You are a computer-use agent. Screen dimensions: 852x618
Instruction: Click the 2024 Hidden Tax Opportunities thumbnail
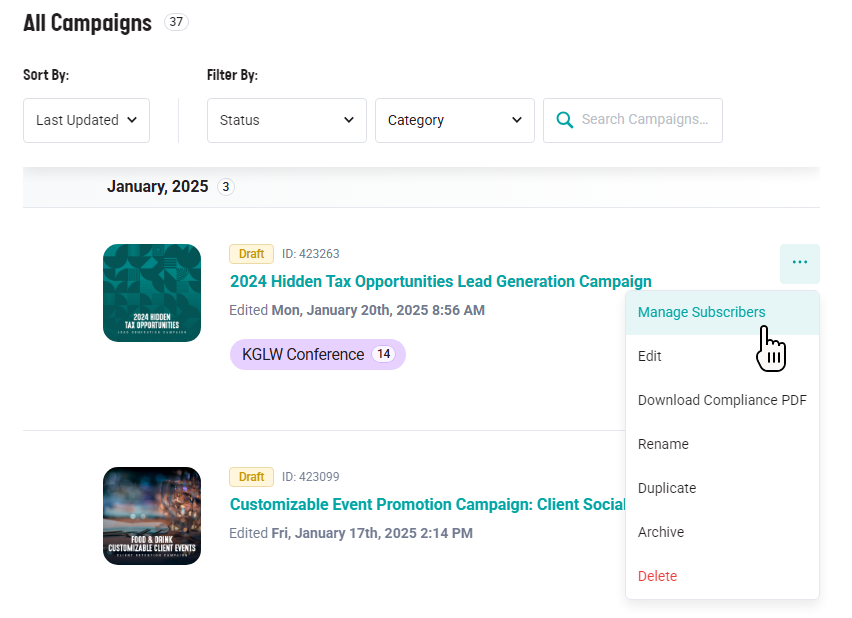tap(152, 293)
